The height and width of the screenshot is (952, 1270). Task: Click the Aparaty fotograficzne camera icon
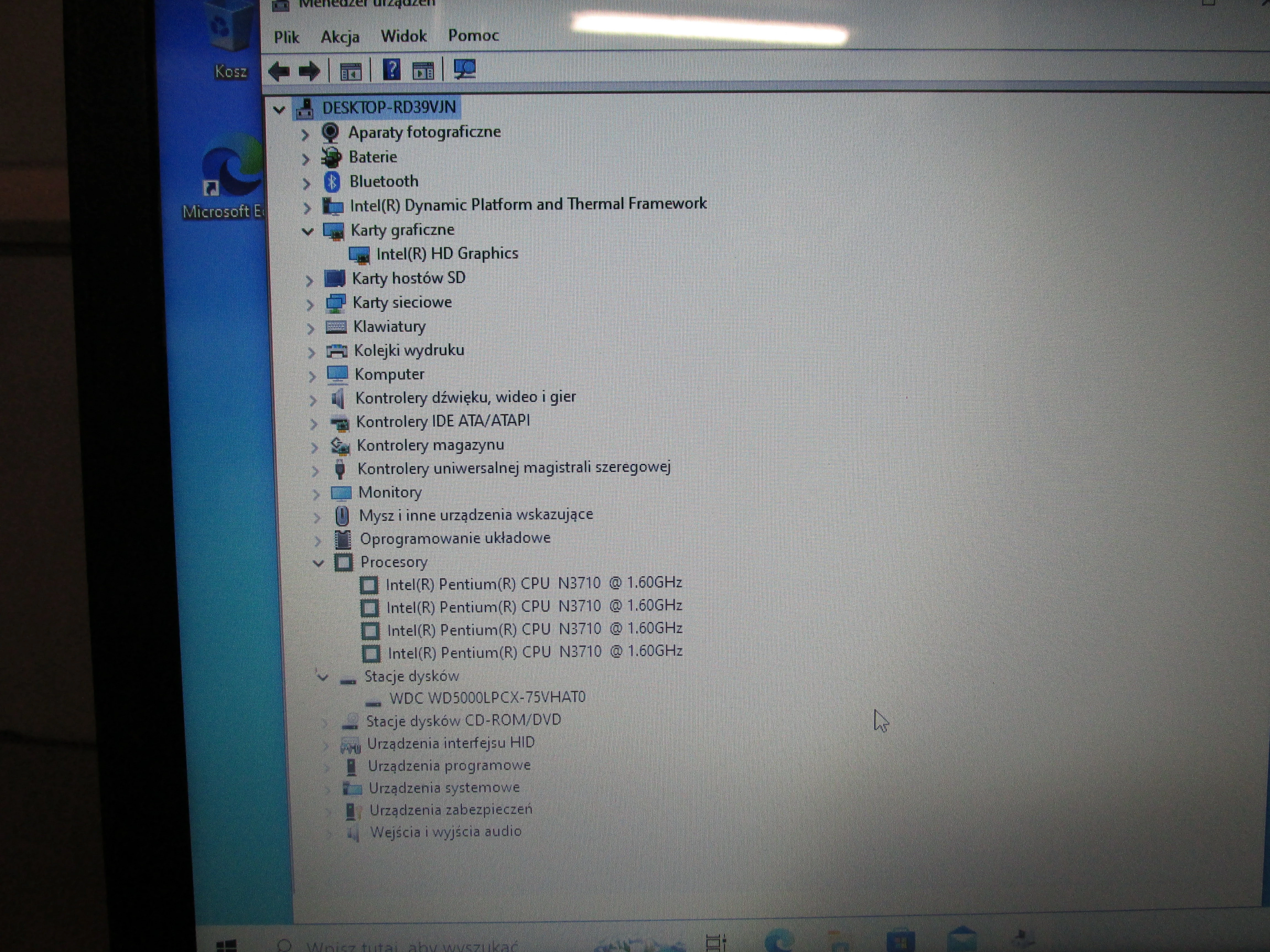click(x=330, y=132)
